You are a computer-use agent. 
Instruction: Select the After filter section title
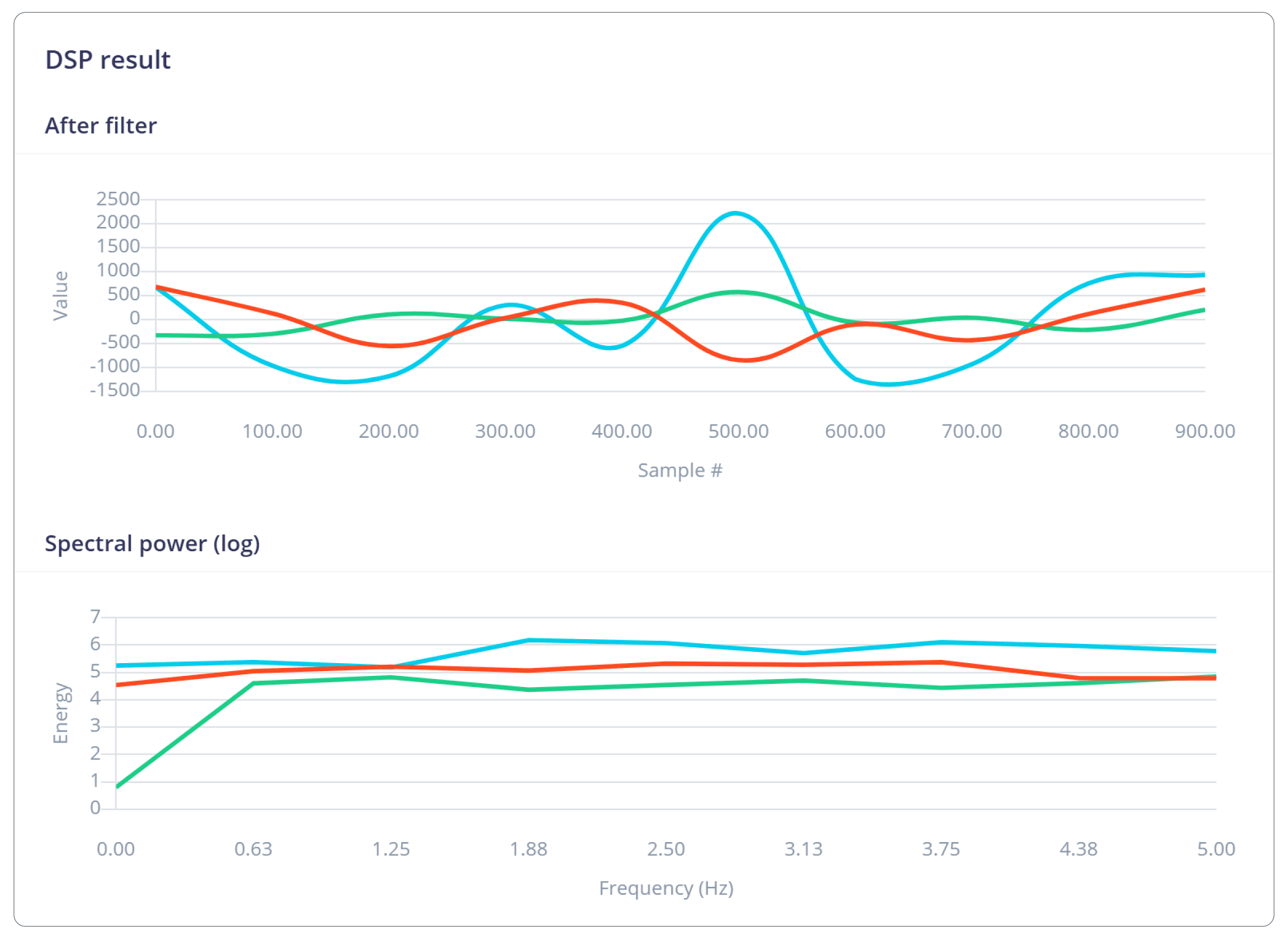(101, 126)
